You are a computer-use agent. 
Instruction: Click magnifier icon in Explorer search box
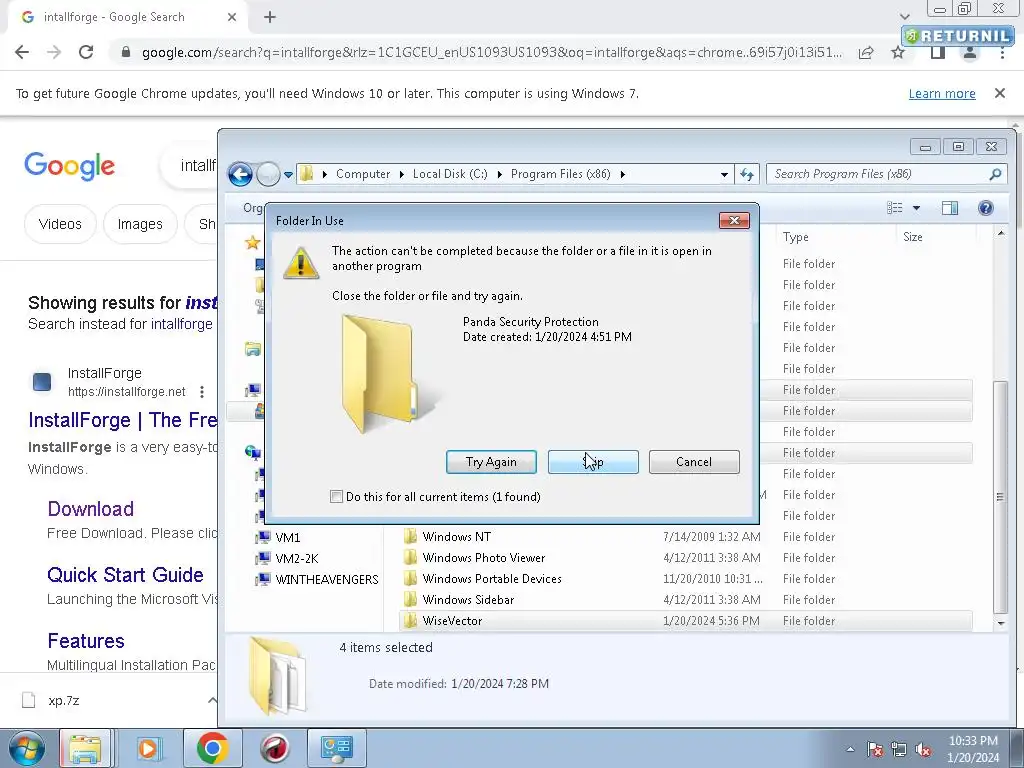[x=995, y=174]
